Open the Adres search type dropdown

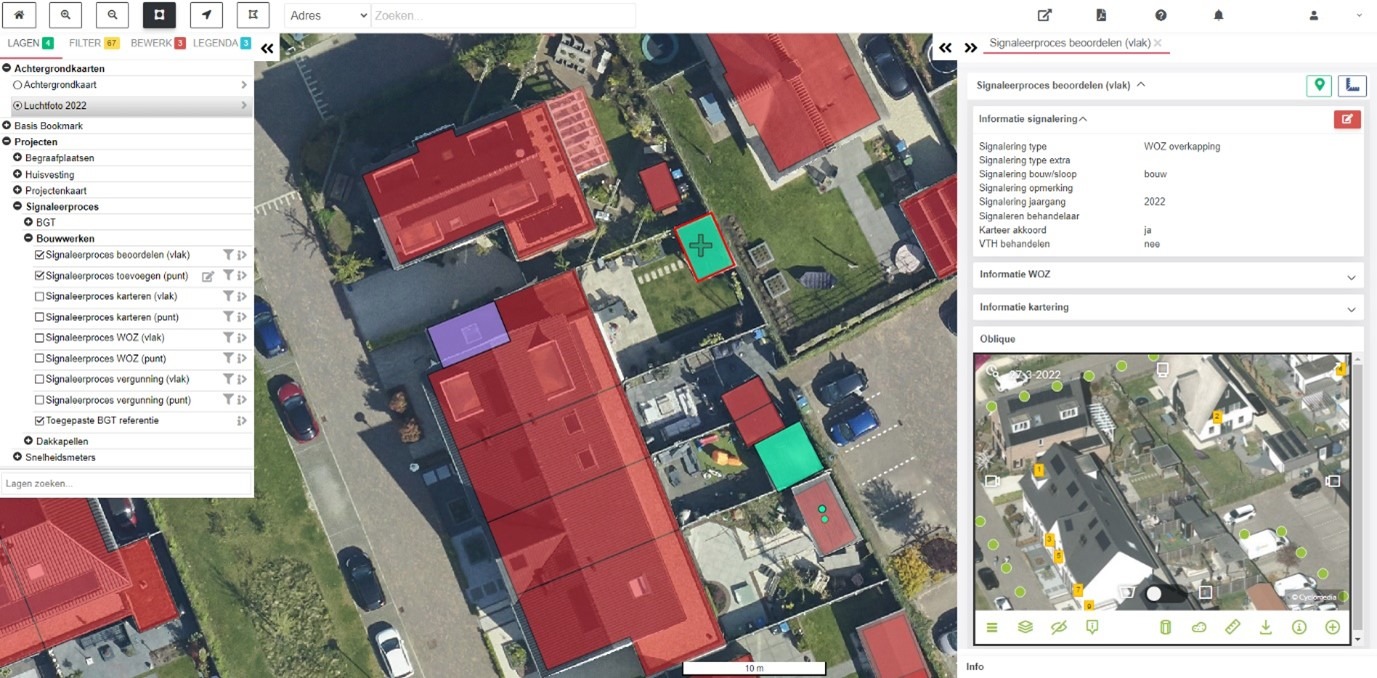328,16
